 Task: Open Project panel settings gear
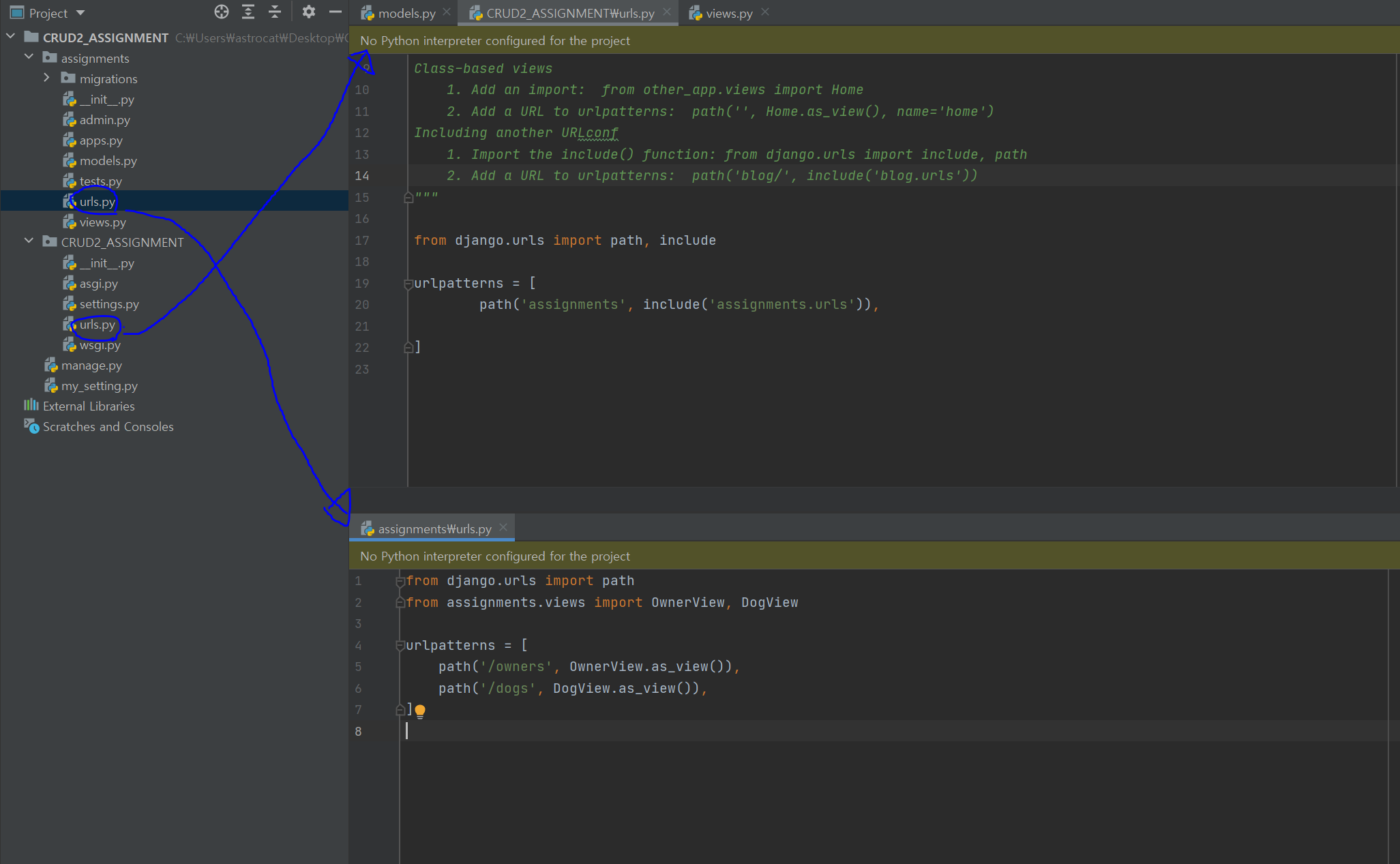[308, 12]
